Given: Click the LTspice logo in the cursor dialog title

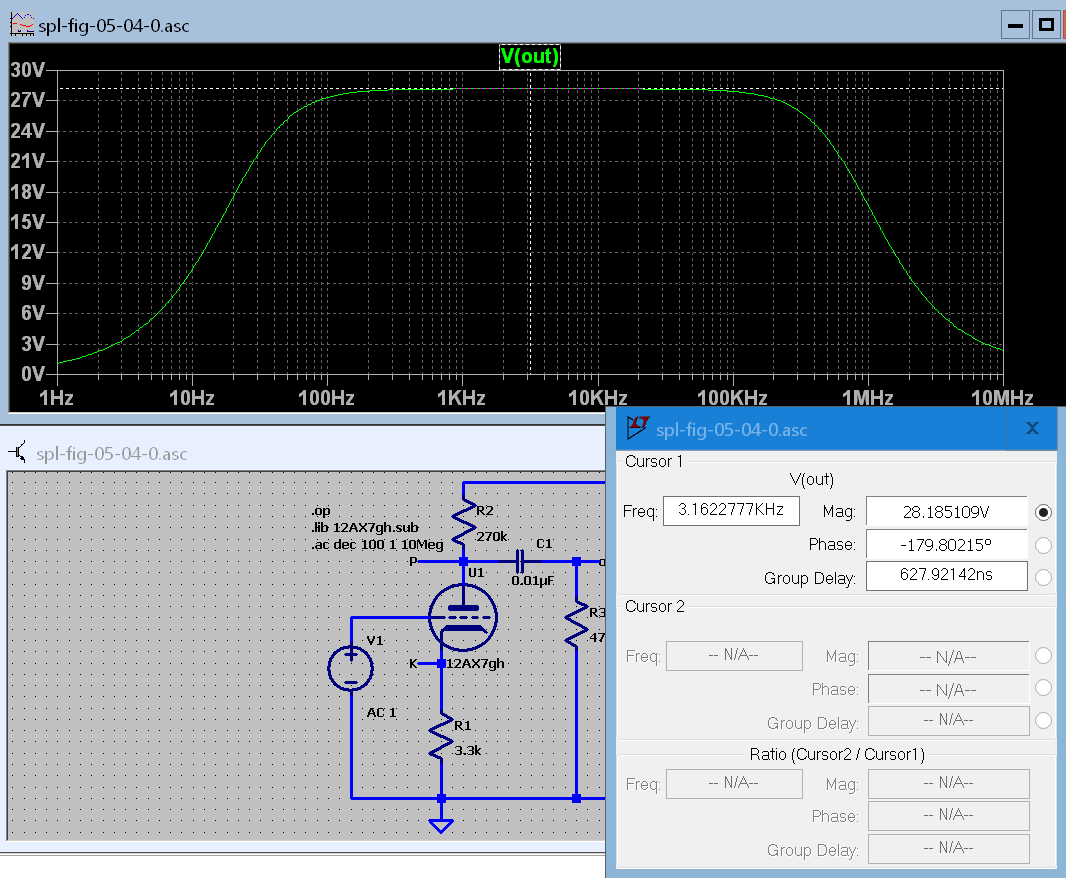Looking at the screenshot, I should [639, 429].
